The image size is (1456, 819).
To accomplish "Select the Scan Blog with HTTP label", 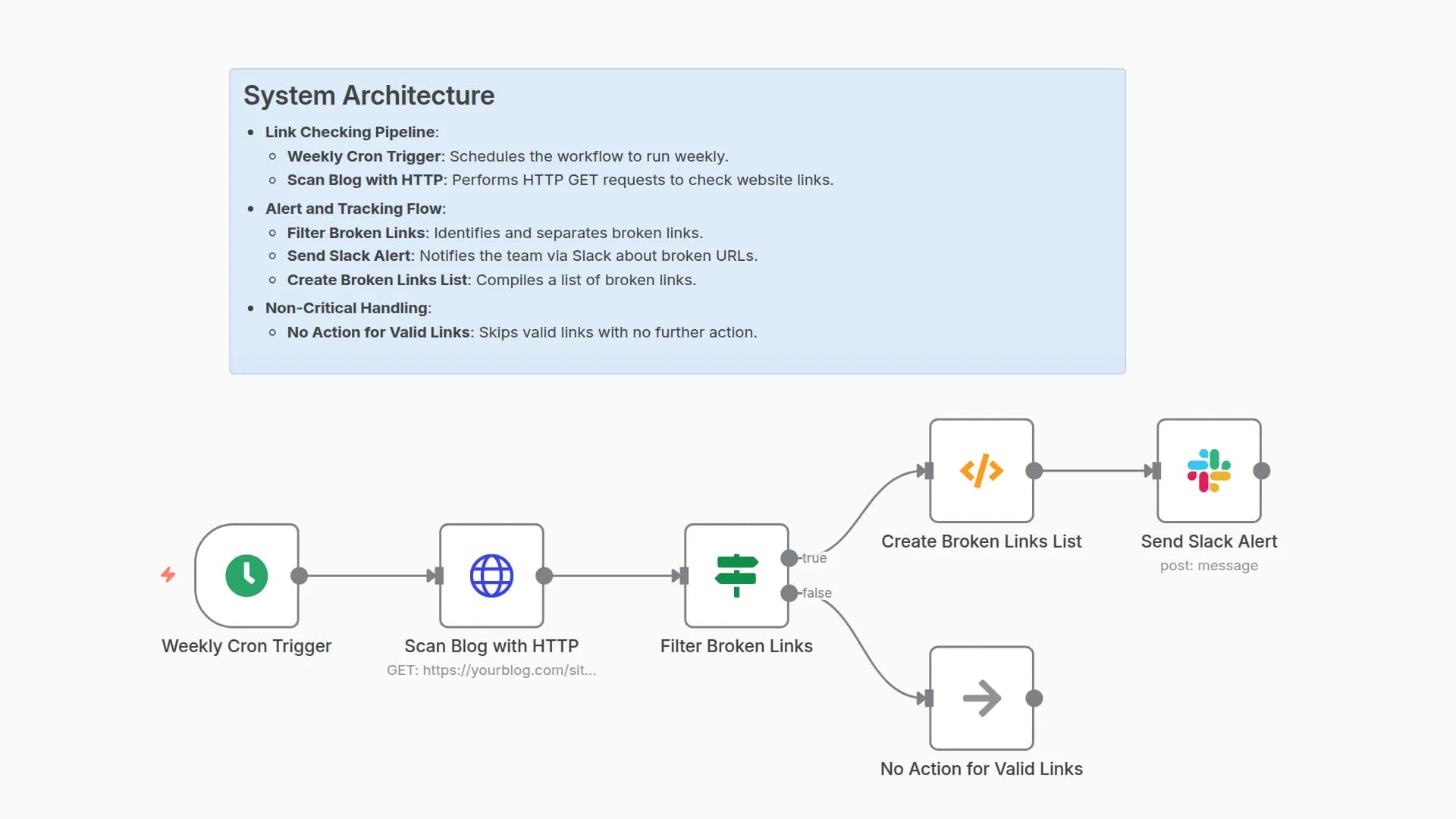I will pyautogui.click(x=491, y=646).
